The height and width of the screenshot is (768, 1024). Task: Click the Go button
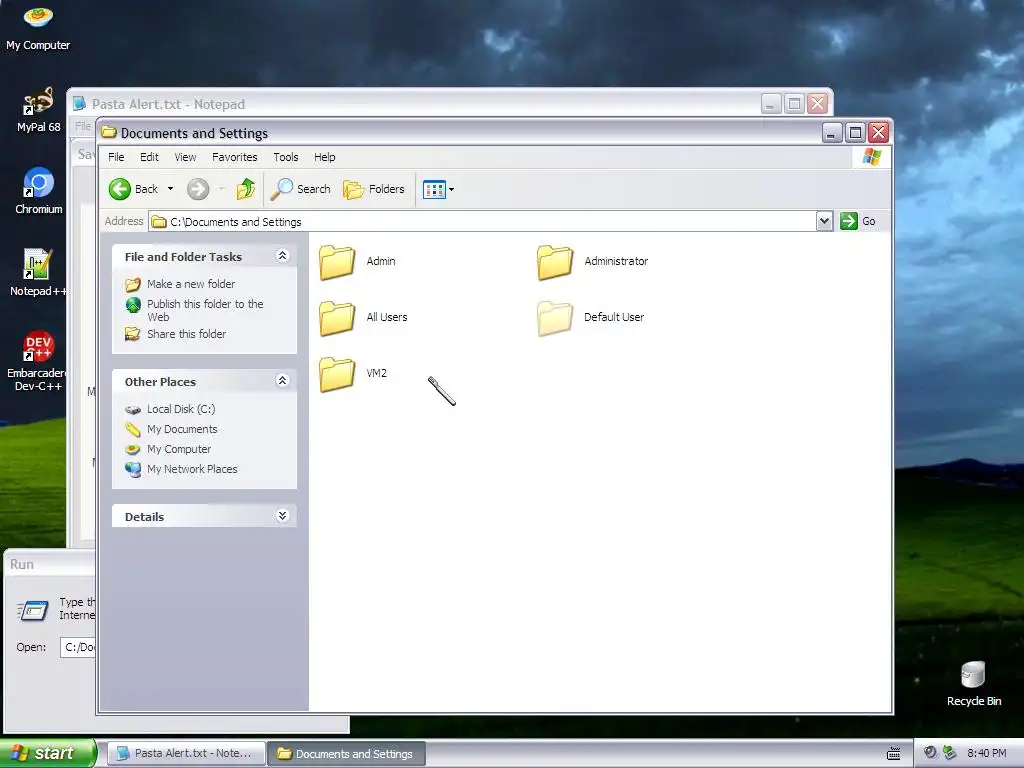(857, 221)
